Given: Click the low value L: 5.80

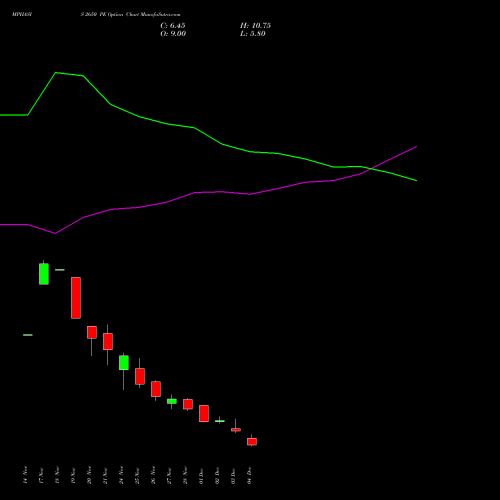Looking at the screenshot, I should tap(253, 34).
